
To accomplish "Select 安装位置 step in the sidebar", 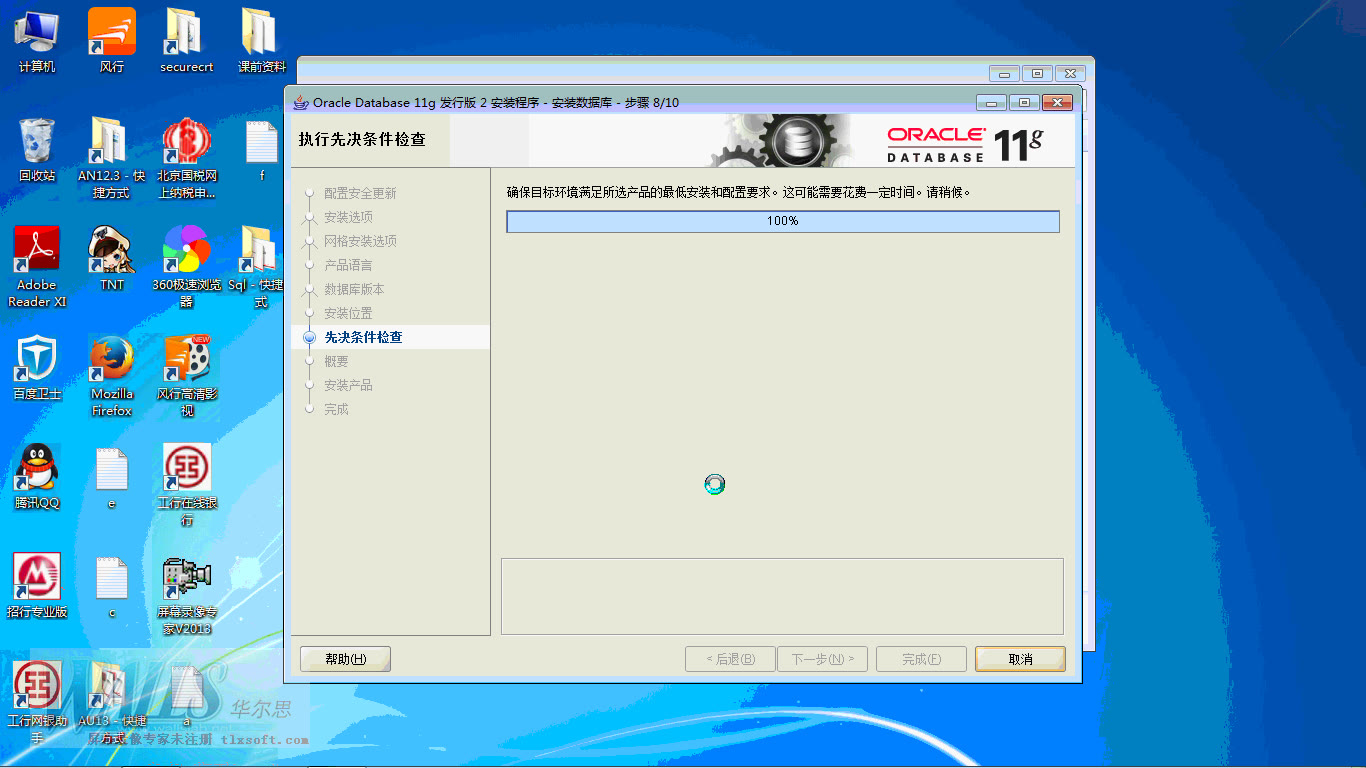I will point(350,312).
